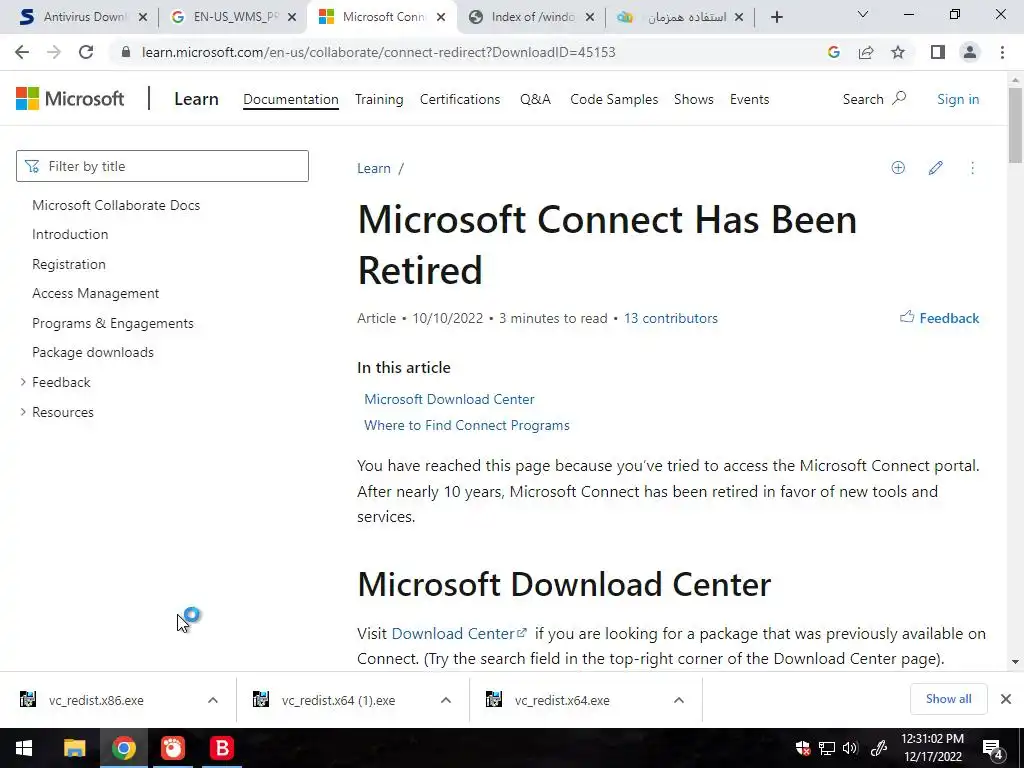The width and height of the screenshot is (1024, 768).
Task: Open the 13 contributors link
Action: [671, 318]
